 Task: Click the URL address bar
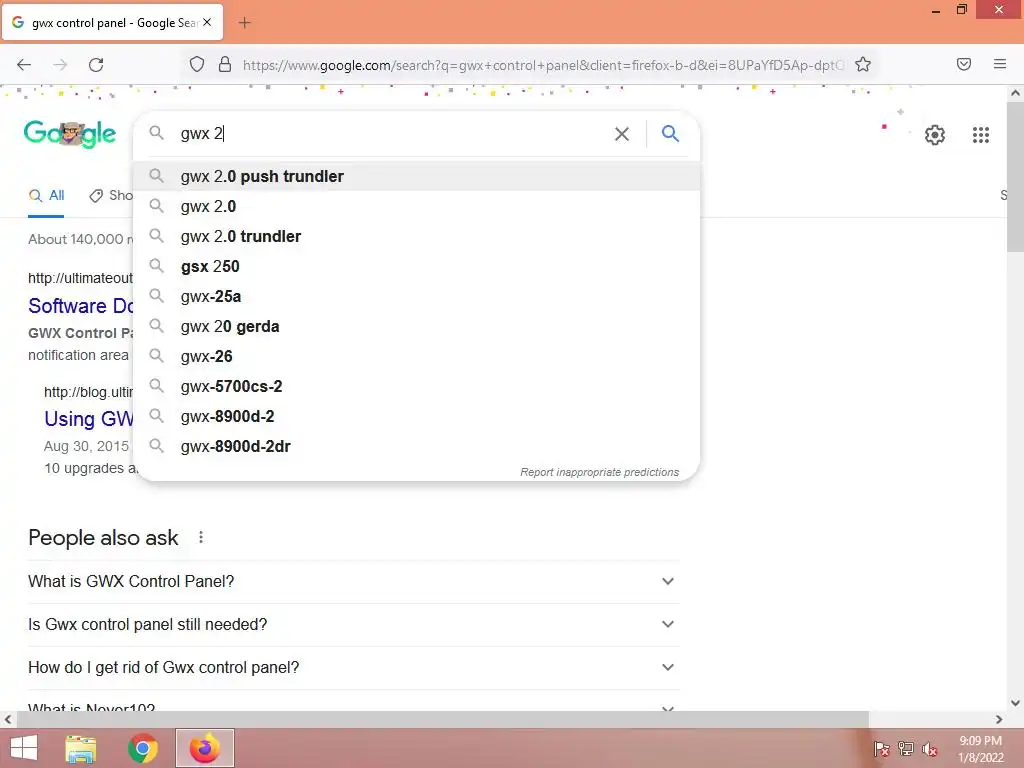coord(542,65)
